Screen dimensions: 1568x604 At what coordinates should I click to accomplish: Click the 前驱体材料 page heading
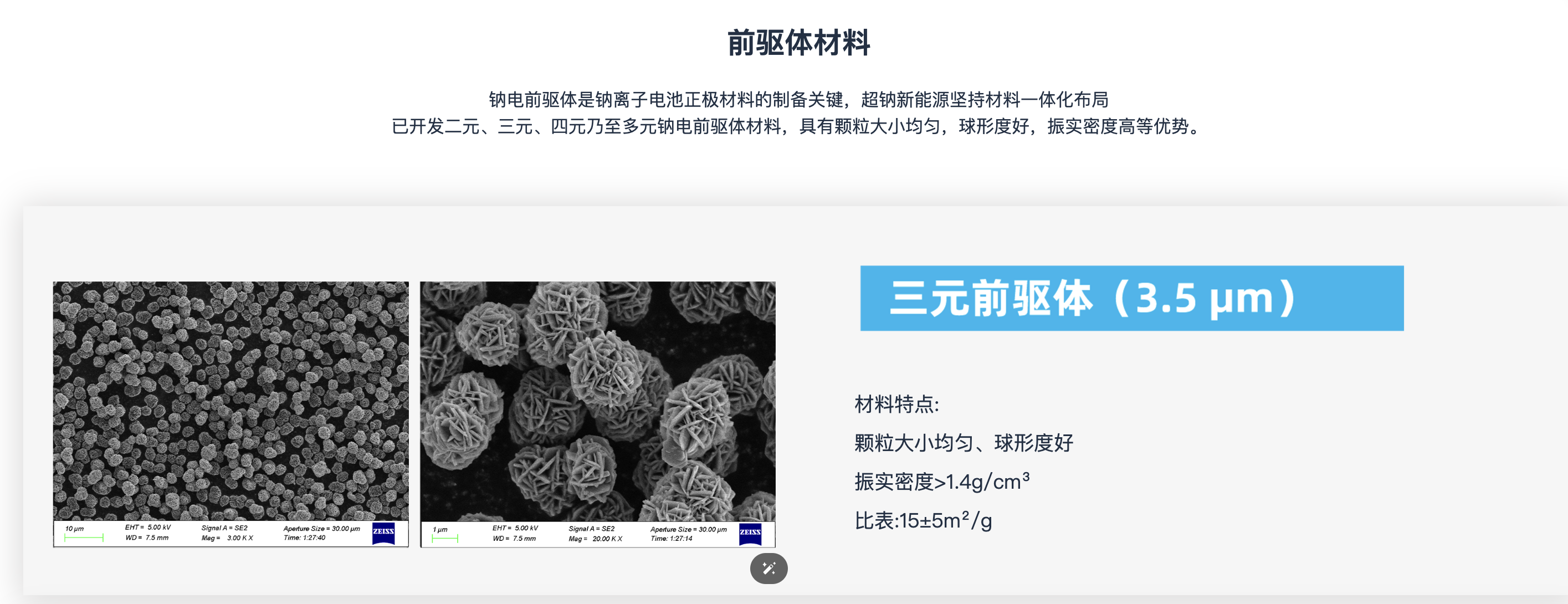click(798, 43)
